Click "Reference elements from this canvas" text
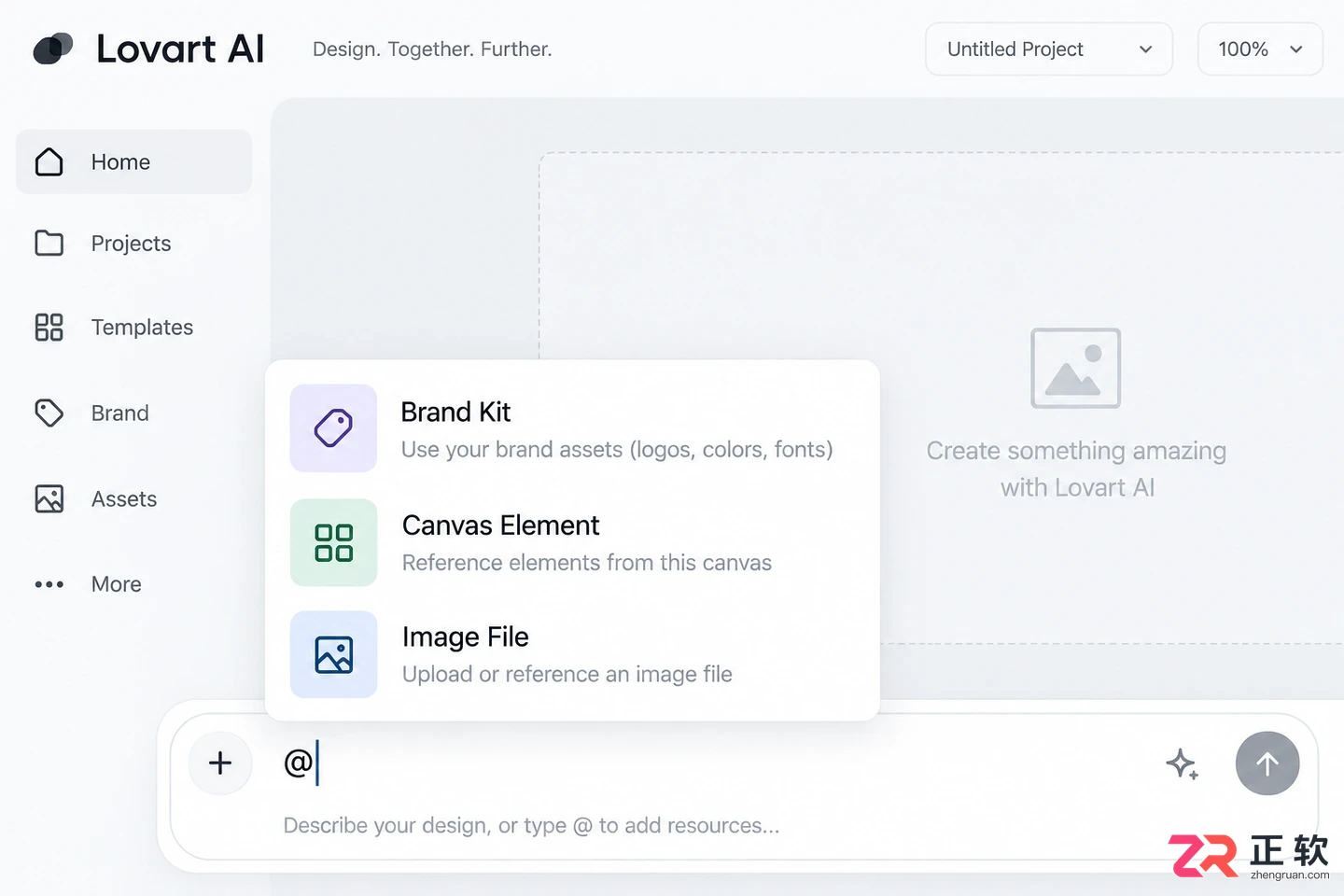The image size is (1344, 896). pyautogui.click(x=587, y=563)
